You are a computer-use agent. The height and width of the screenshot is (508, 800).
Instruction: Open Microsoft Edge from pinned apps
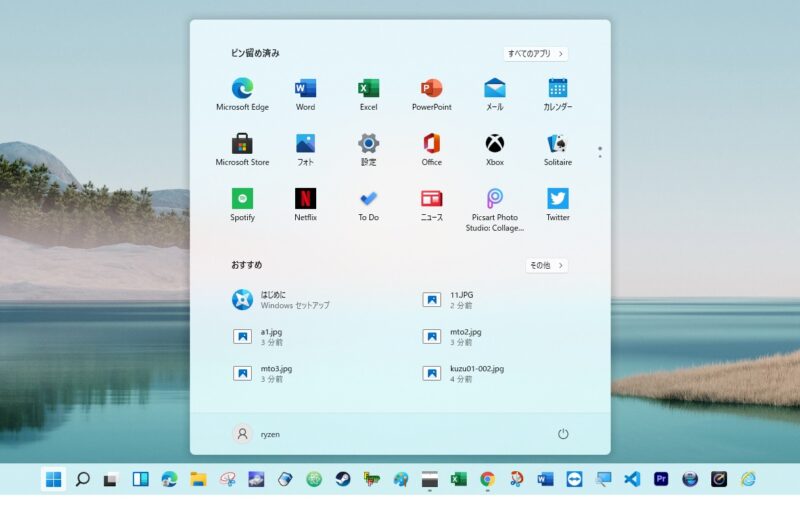pos(242,94)
